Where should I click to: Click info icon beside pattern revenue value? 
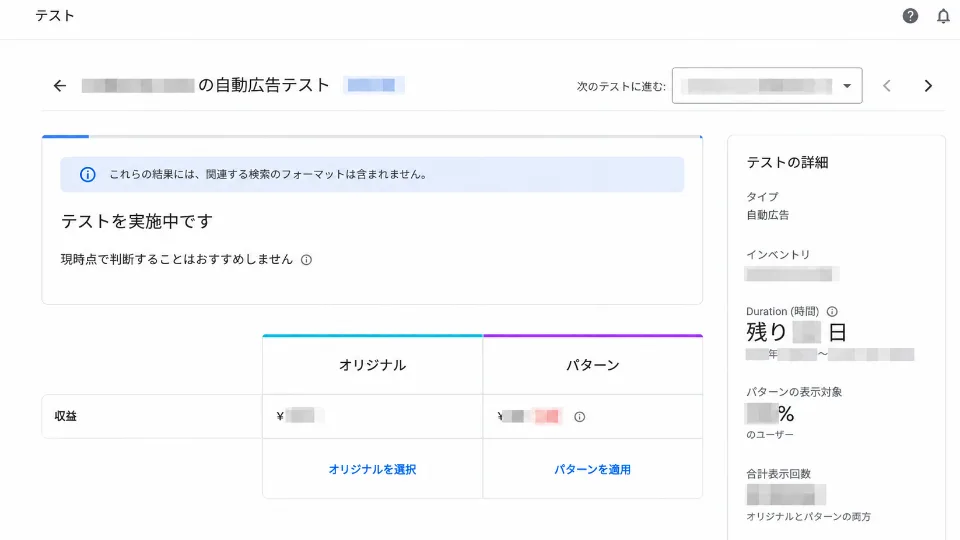(x=579, y=417)
